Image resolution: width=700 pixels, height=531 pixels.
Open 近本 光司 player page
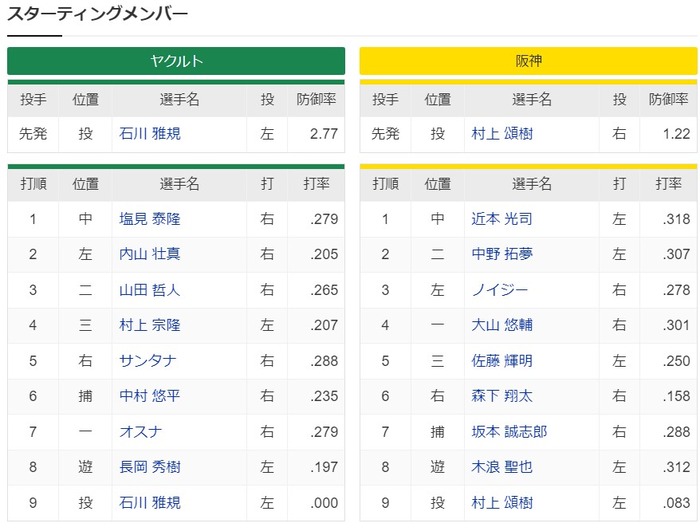[x=501, y=219]
